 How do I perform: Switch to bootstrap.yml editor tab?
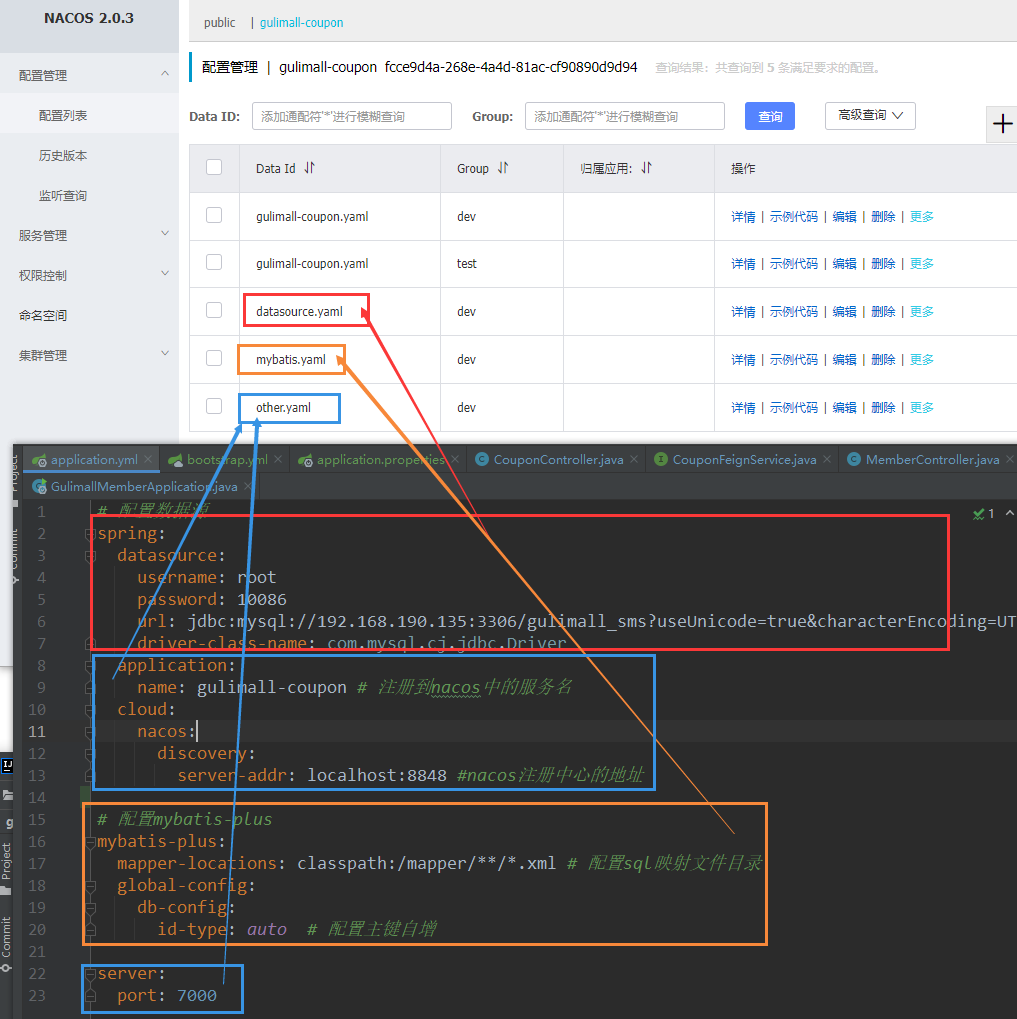pyautogui.click(x=227, y=459)
